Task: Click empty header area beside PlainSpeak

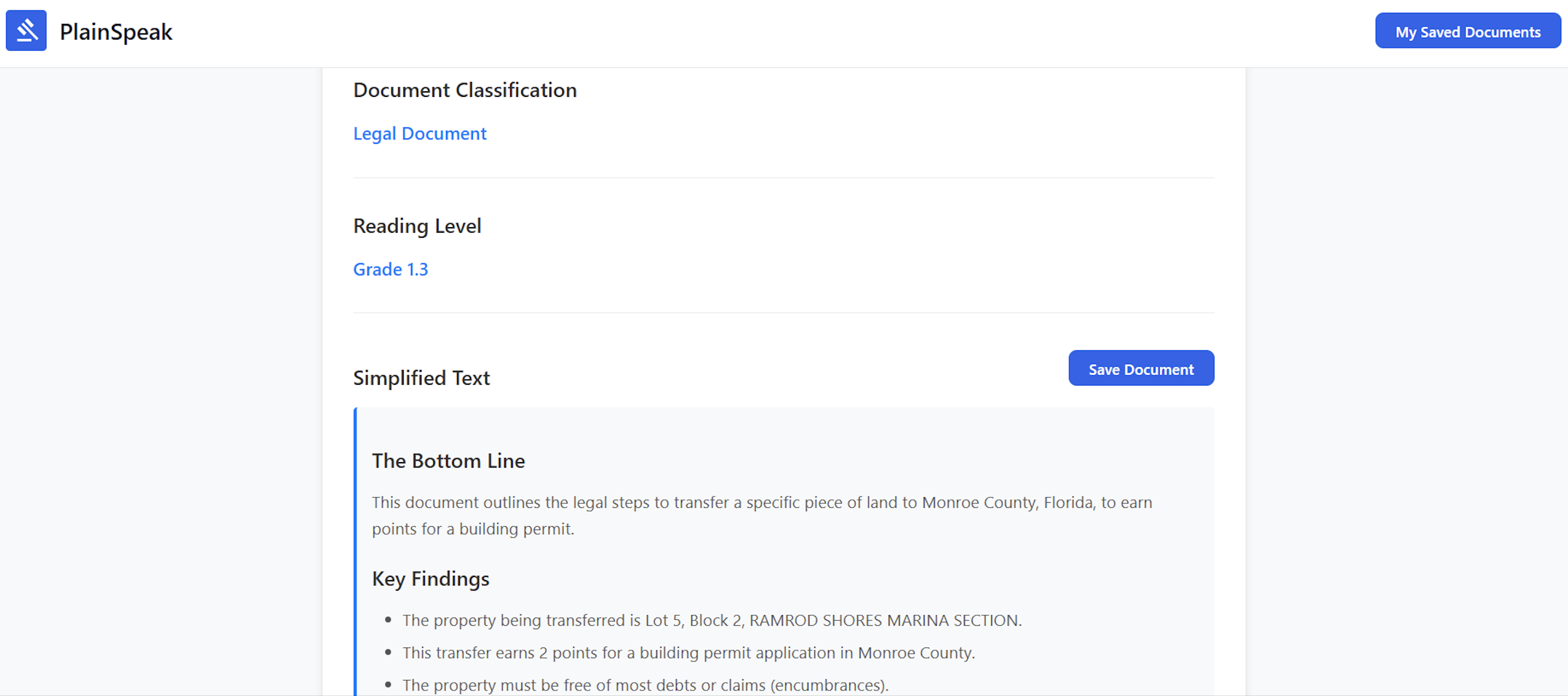Action: coord(731,32)
